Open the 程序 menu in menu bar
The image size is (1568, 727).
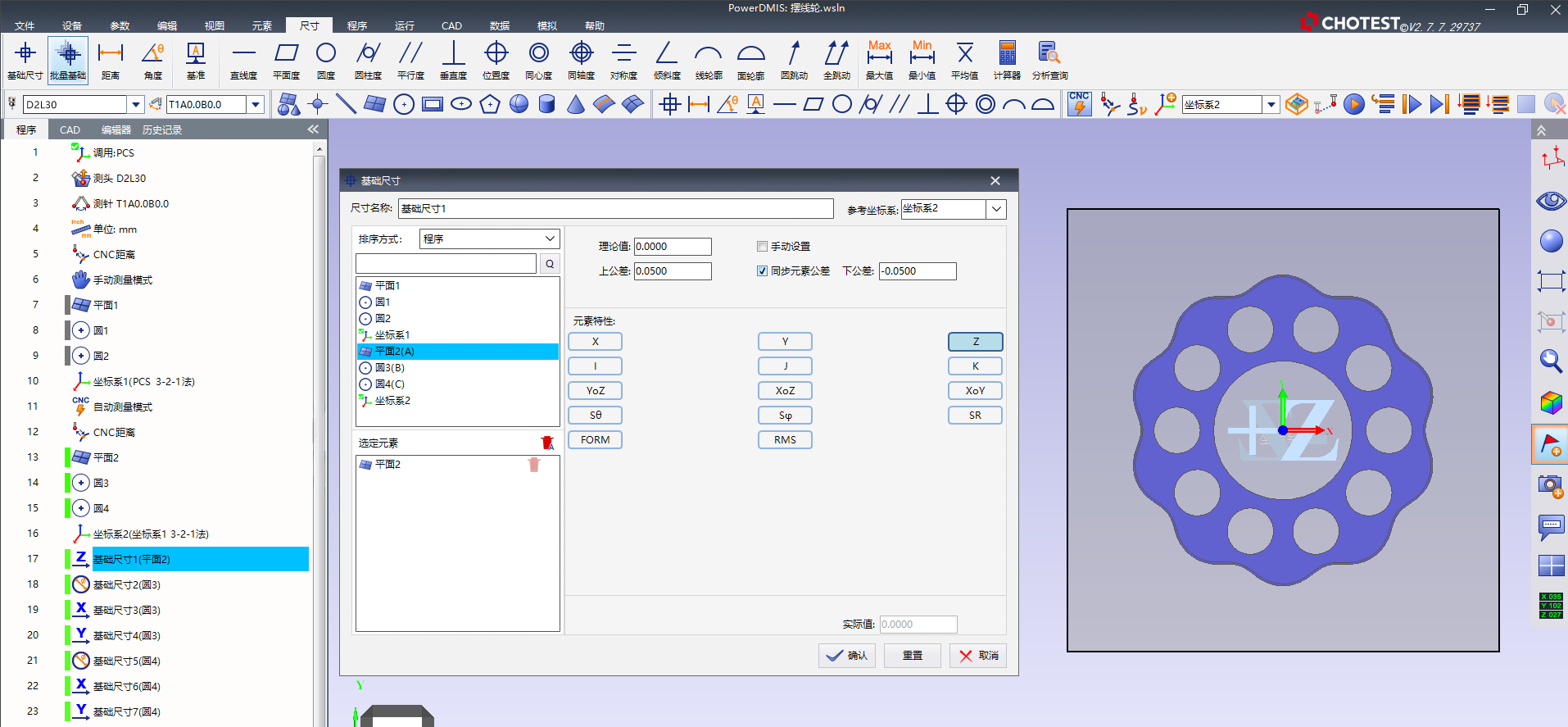click(x=356, y=25)
